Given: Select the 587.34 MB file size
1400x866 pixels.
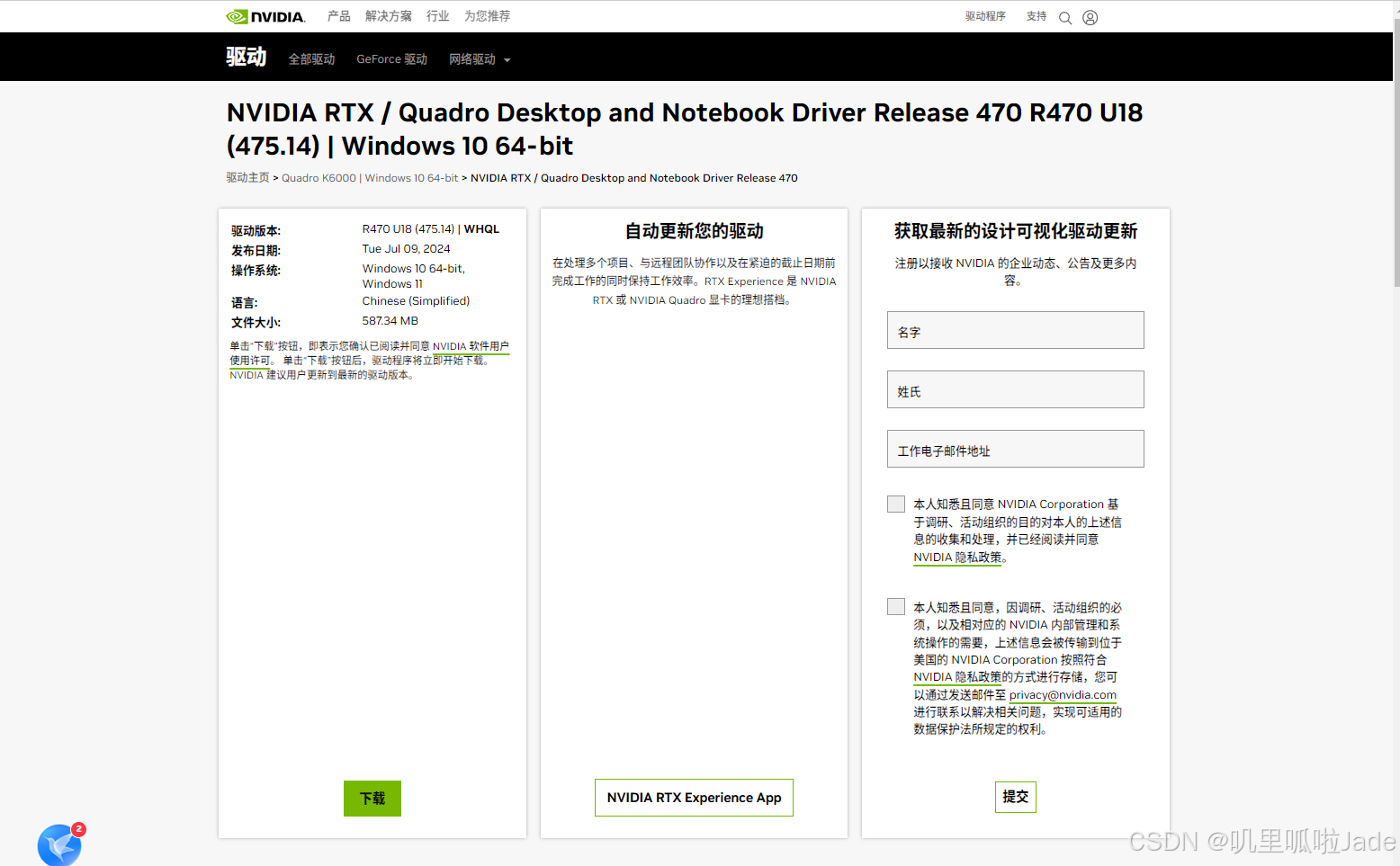Looking at the screenshot, I should [390, 321].
